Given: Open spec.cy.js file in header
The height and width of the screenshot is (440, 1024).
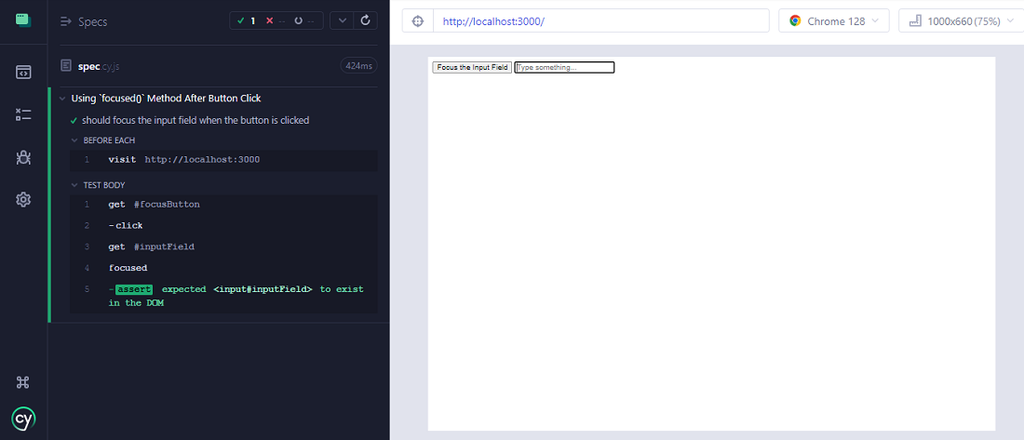Looking at the screenshot, I should pyautogui.click(x=98, y=66).
